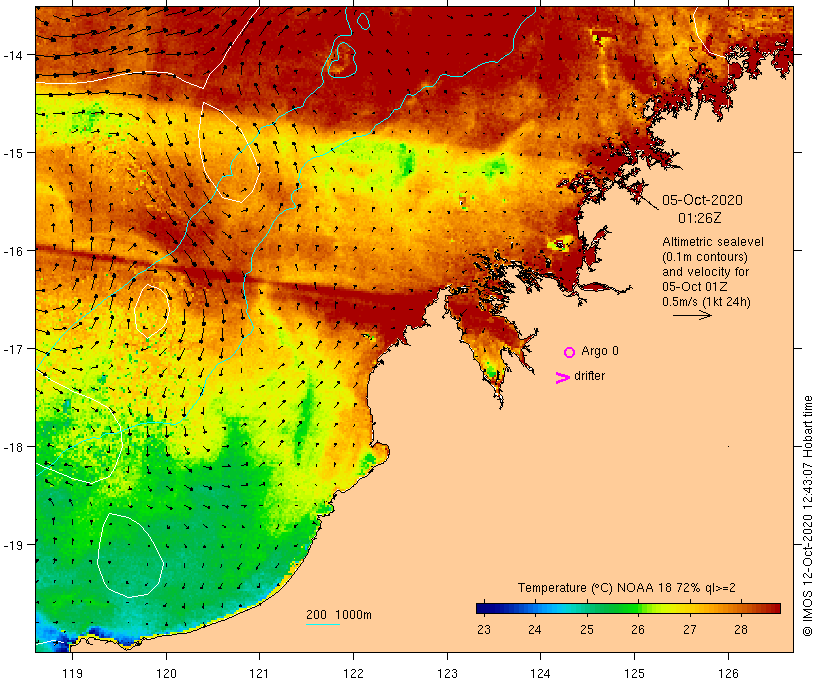
Task: Click longitude axis label 120
Action: click(166, 673)
